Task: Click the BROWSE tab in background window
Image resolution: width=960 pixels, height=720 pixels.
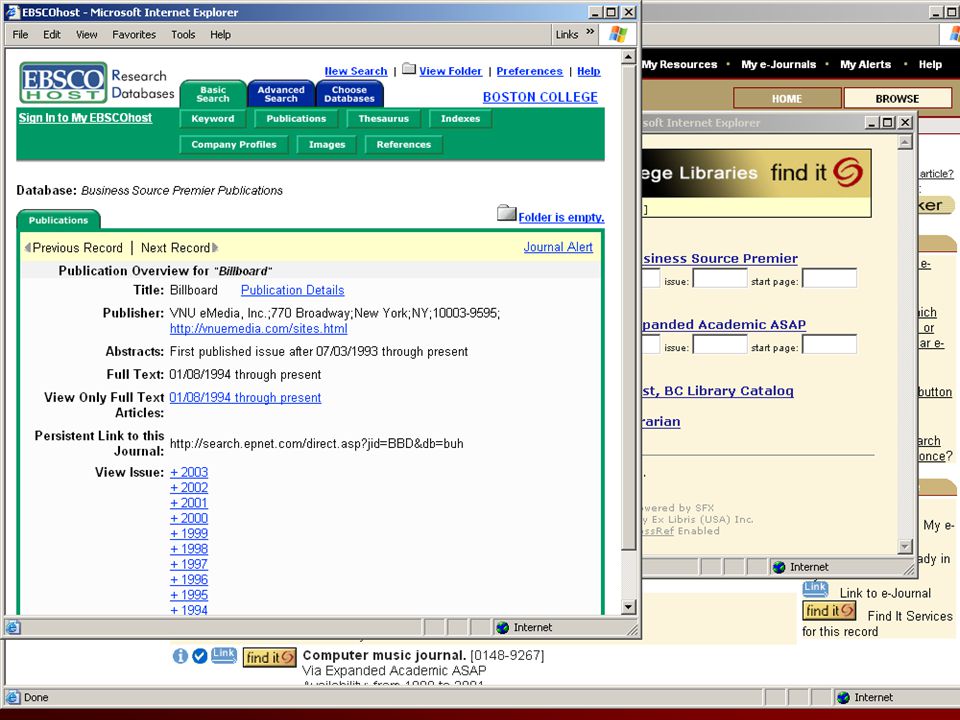Action: click(x=897, y=99)
